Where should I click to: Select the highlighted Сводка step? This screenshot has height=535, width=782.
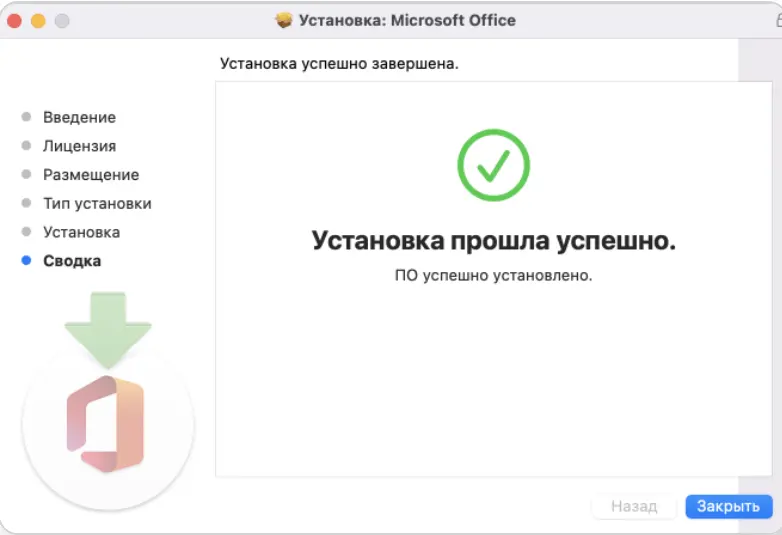click(x=72, y=261)
